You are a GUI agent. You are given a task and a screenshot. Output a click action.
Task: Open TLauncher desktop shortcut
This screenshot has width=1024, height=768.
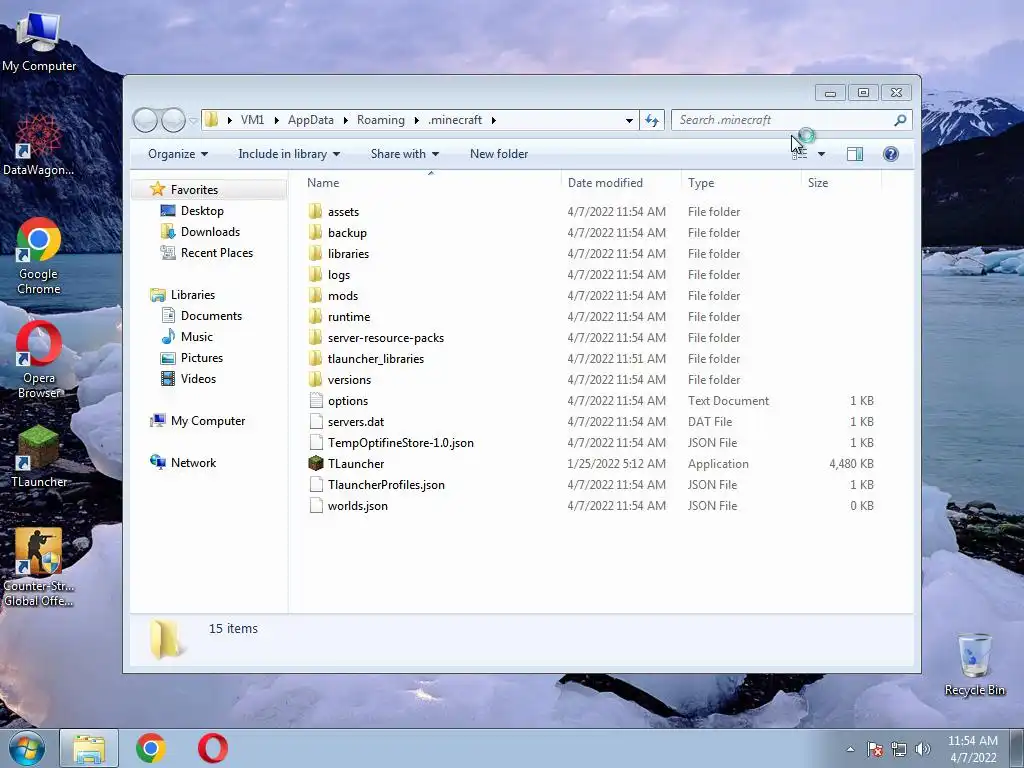[39, 456]
